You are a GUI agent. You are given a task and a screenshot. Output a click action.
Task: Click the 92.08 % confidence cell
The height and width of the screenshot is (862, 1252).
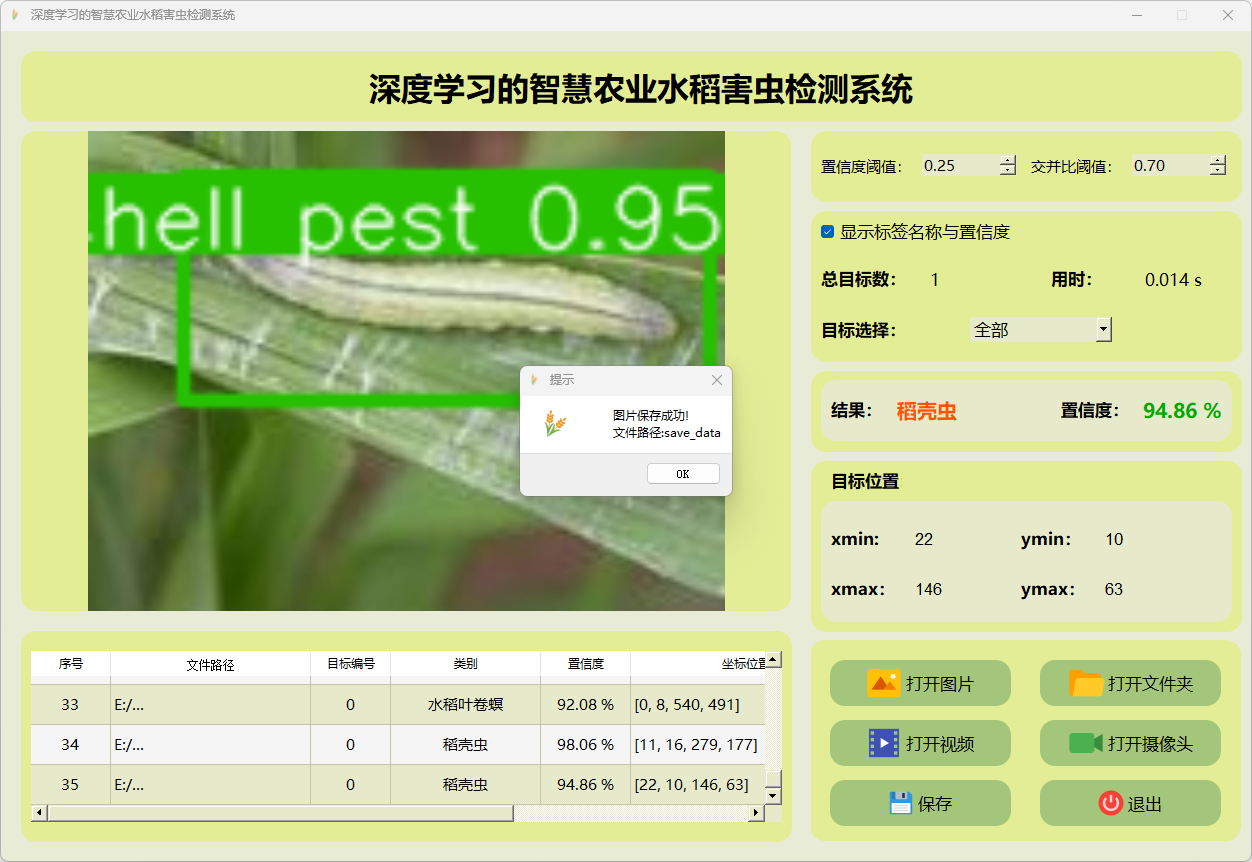tap(585, 705)
